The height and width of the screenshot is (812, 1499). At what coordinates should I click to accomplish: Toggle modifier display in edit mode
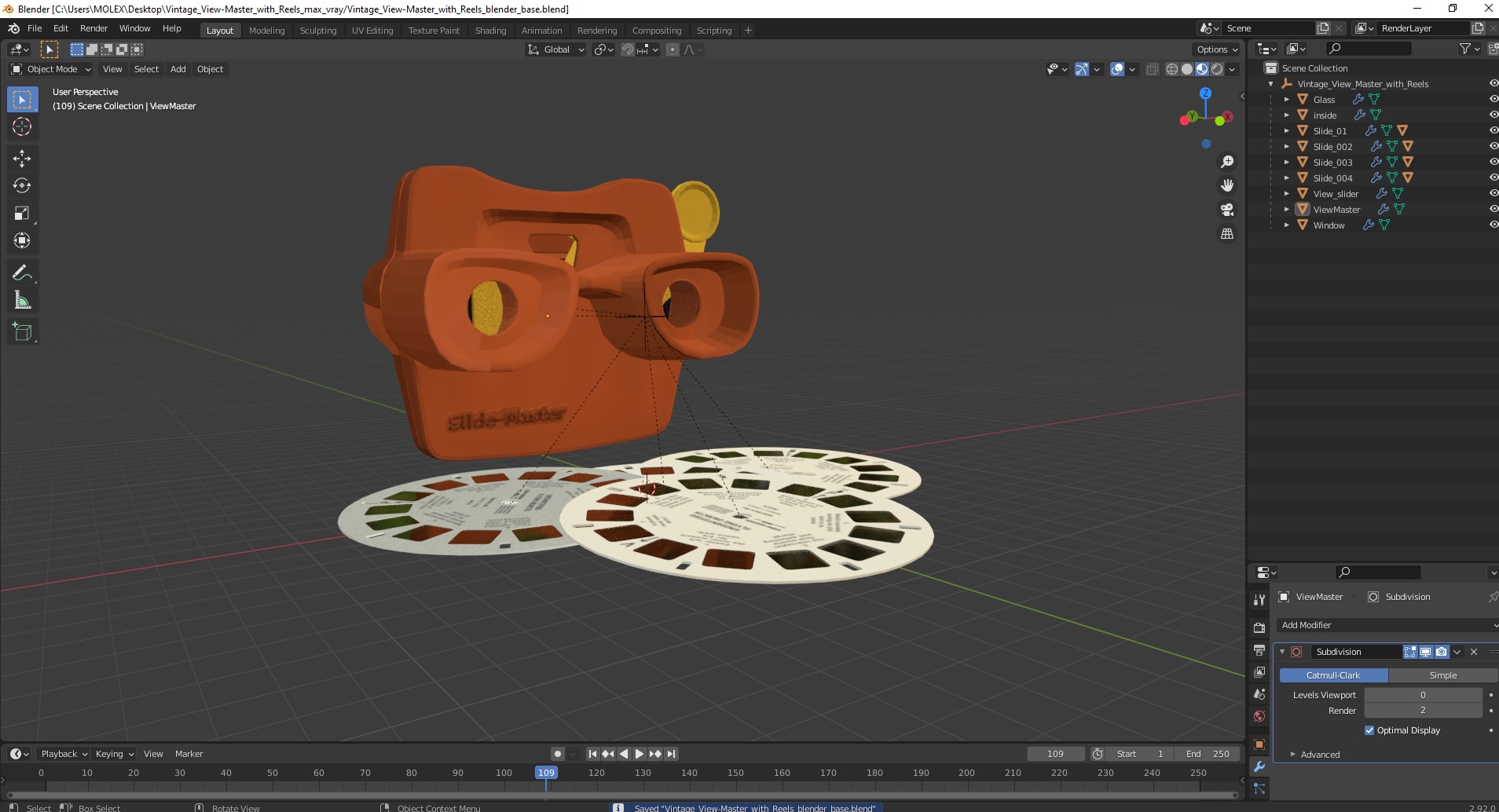(x=1410, y=652)
